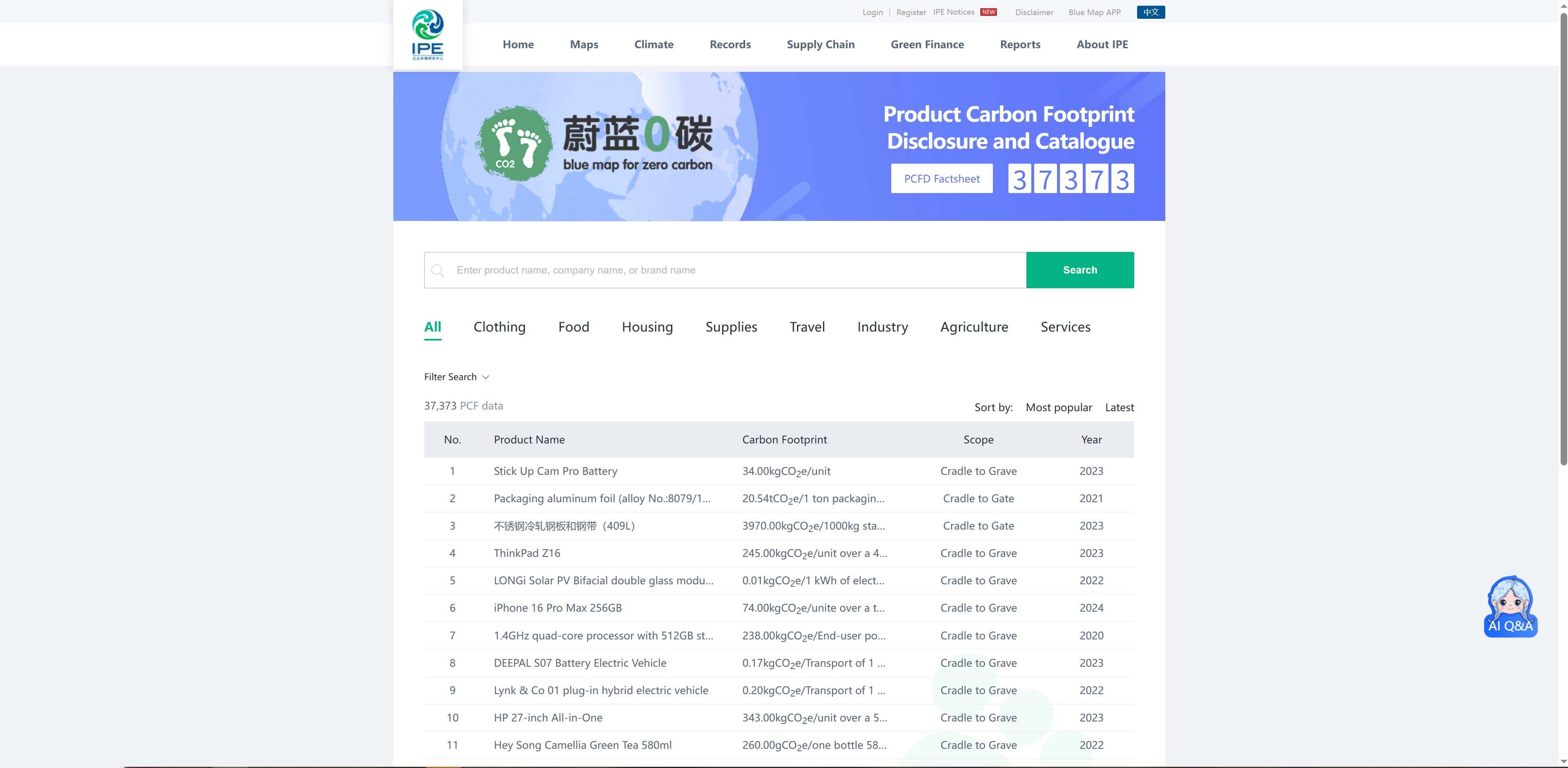Click the Carbon Footprint column header
The width and height of the screenshot is (1568, 768).
pos(784,439)
